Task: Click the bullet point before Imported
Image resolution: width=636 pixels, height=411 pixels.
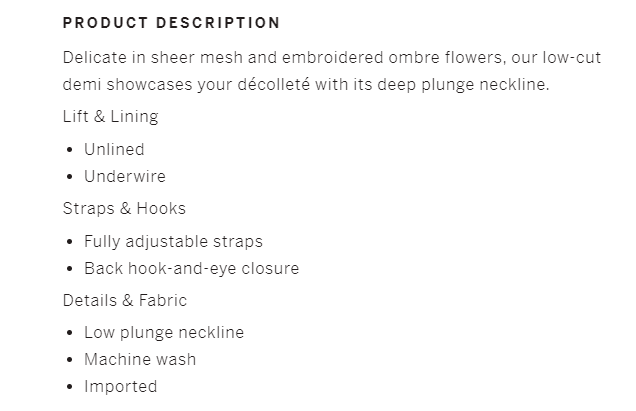Action: point(69,387)
